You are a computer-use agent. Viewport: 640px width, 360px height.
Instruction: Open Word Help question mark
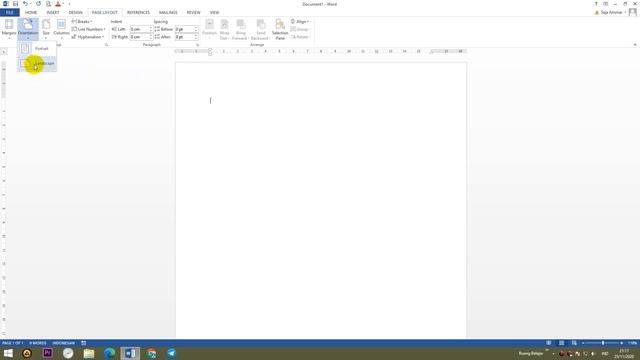point(596,4)
